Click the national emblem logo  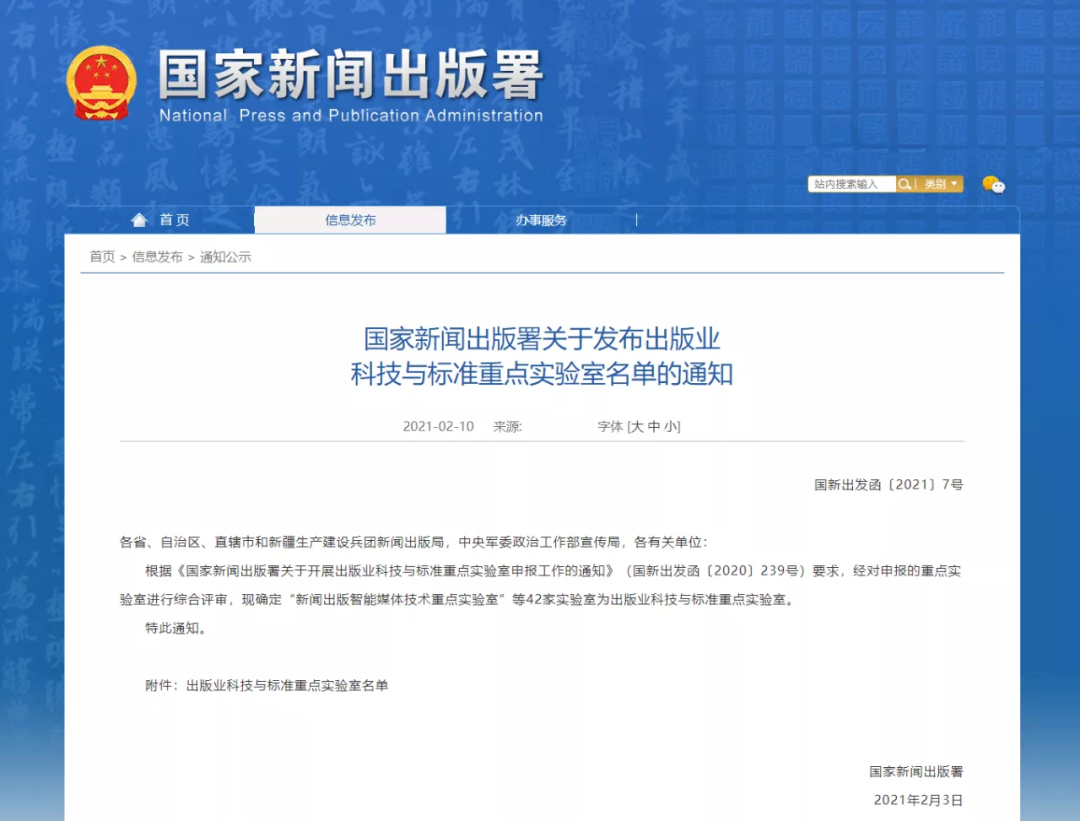(x=101, y=79)
